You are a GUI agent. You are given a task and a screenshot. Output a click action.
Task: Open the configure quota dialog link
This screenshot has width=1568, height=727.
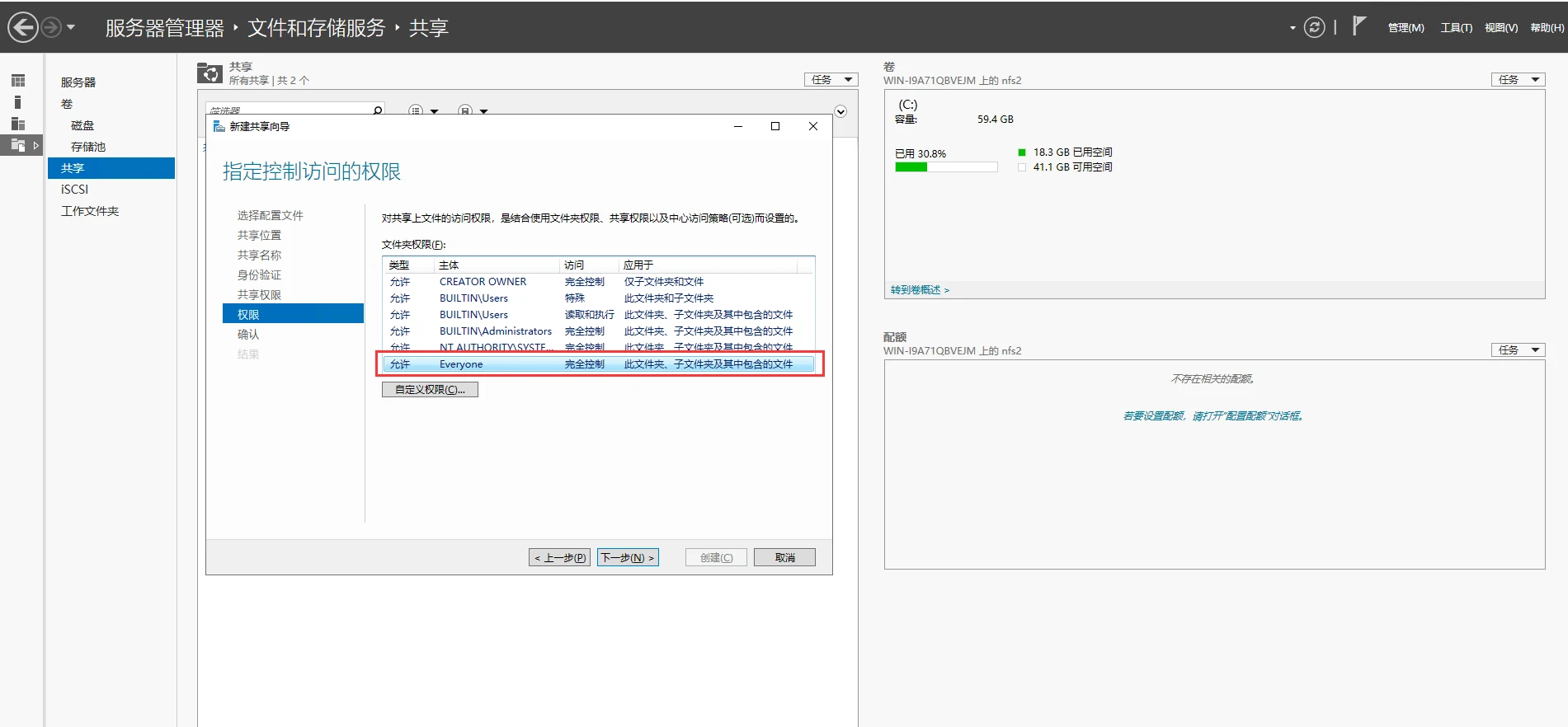(x=1213, y=416)
